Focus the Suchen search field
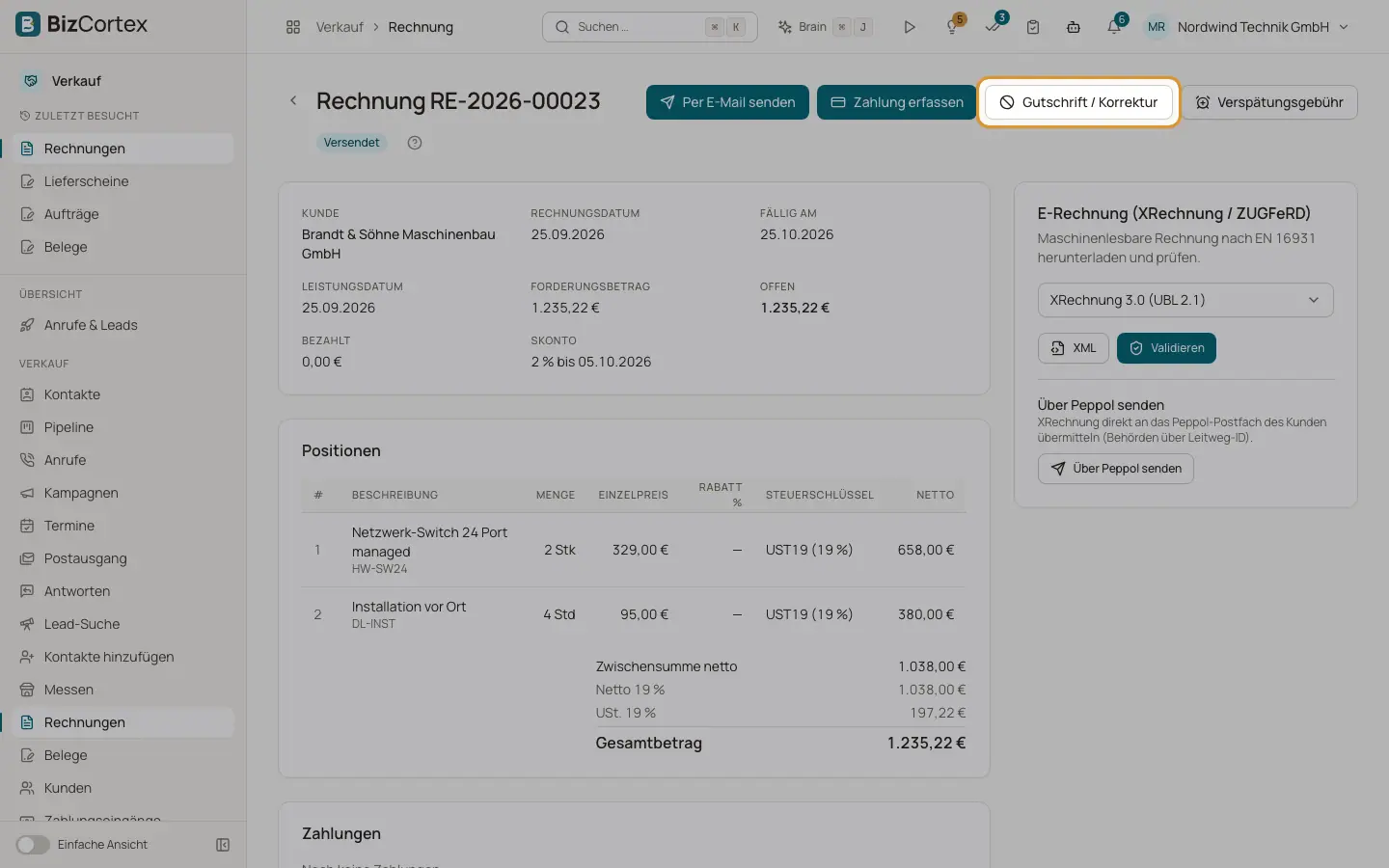 coord(649,27)
